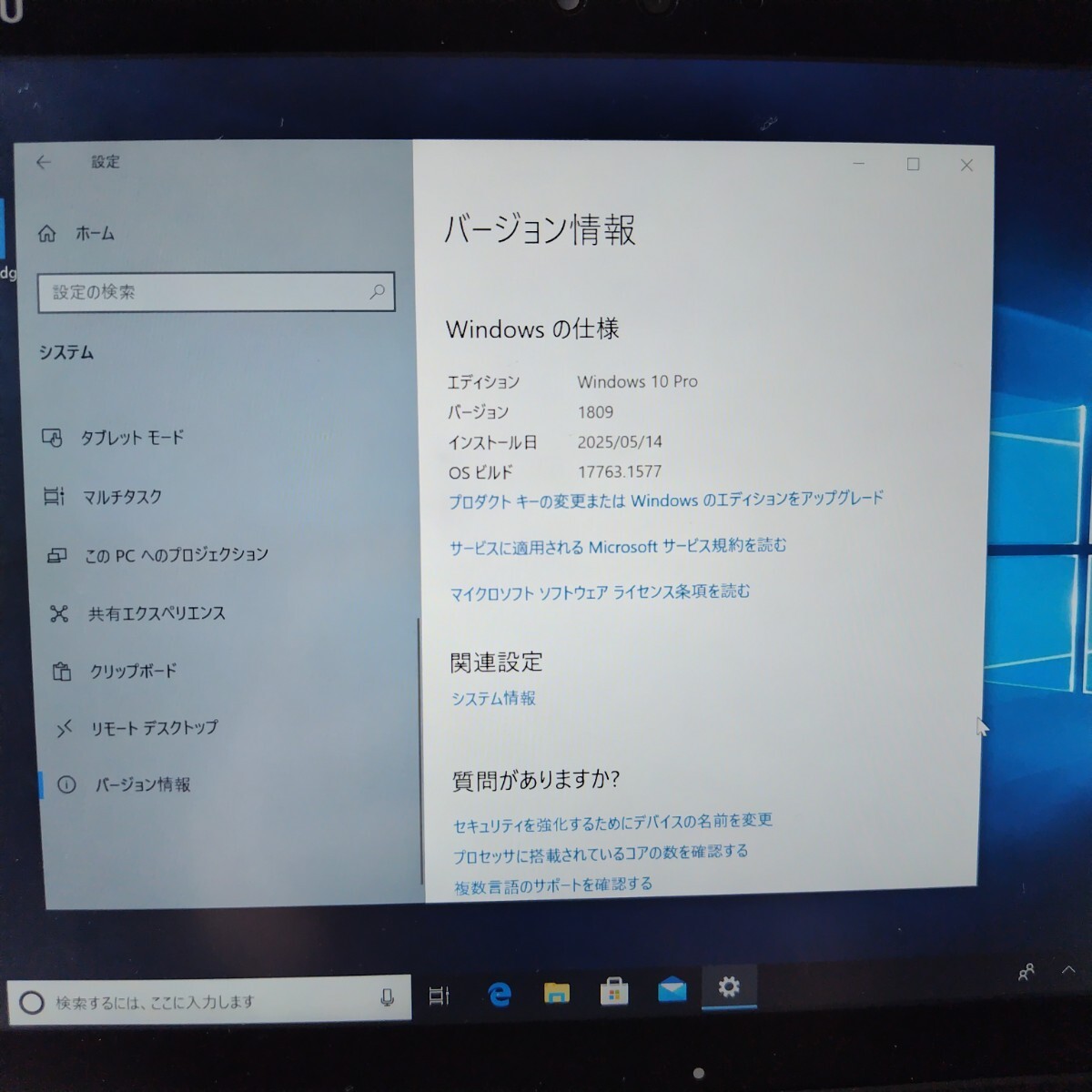
Task: Click taskbar search box 検索するには、ここに入力します
Action: (208, 1001)
